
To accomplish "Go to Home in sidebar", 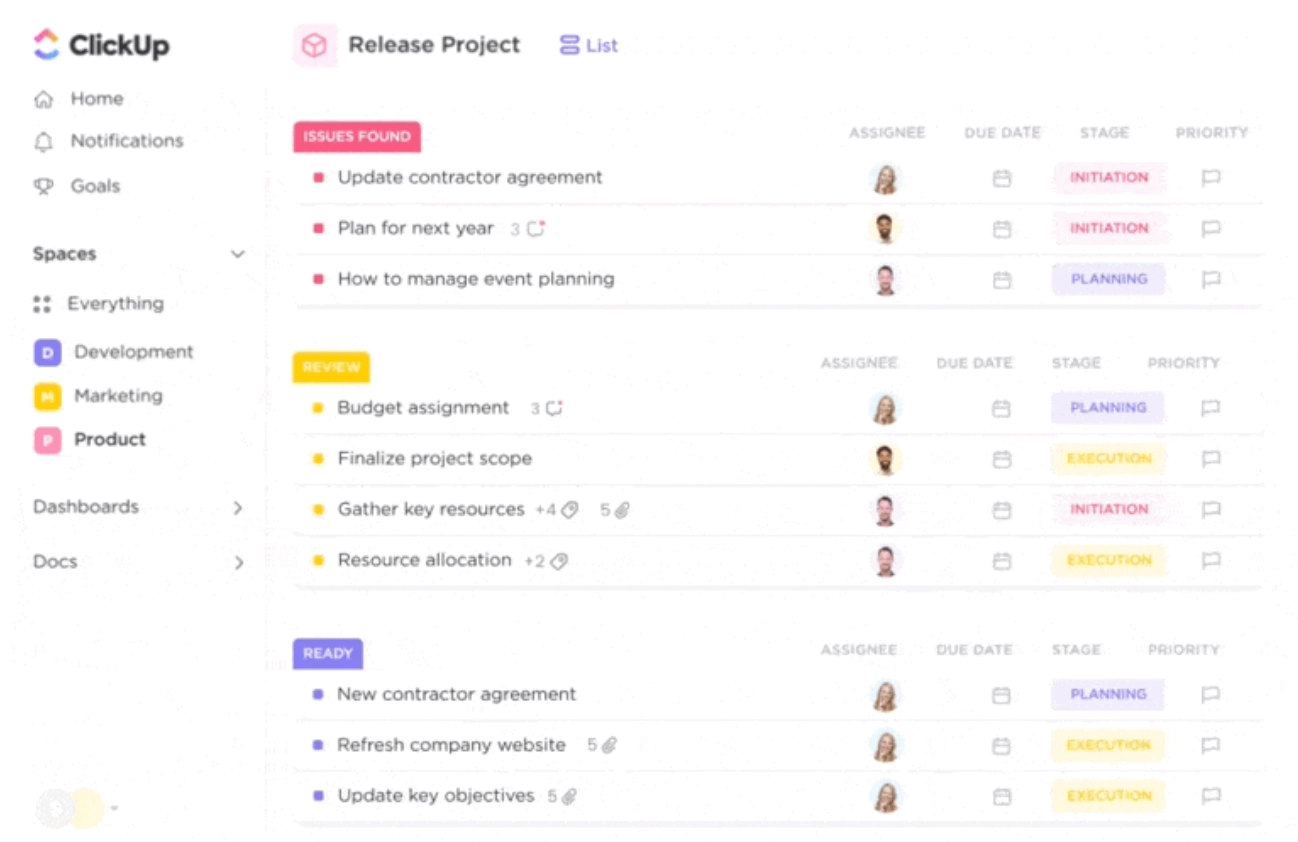I will coord(97,99).
